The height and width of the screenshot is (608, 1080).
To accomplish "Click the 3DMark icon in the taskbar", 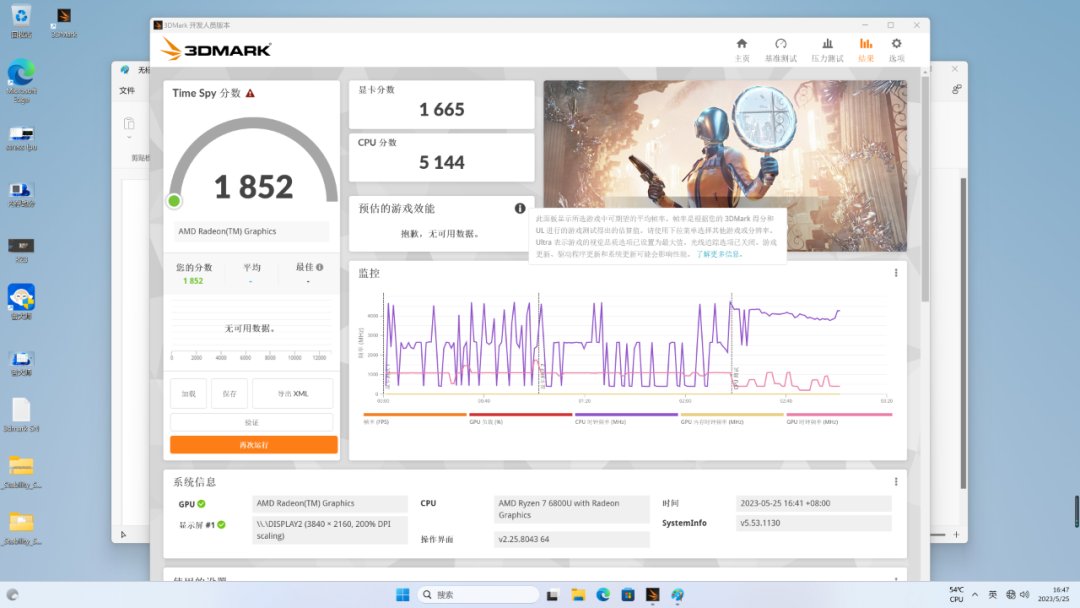I will (x=653, y=595).
